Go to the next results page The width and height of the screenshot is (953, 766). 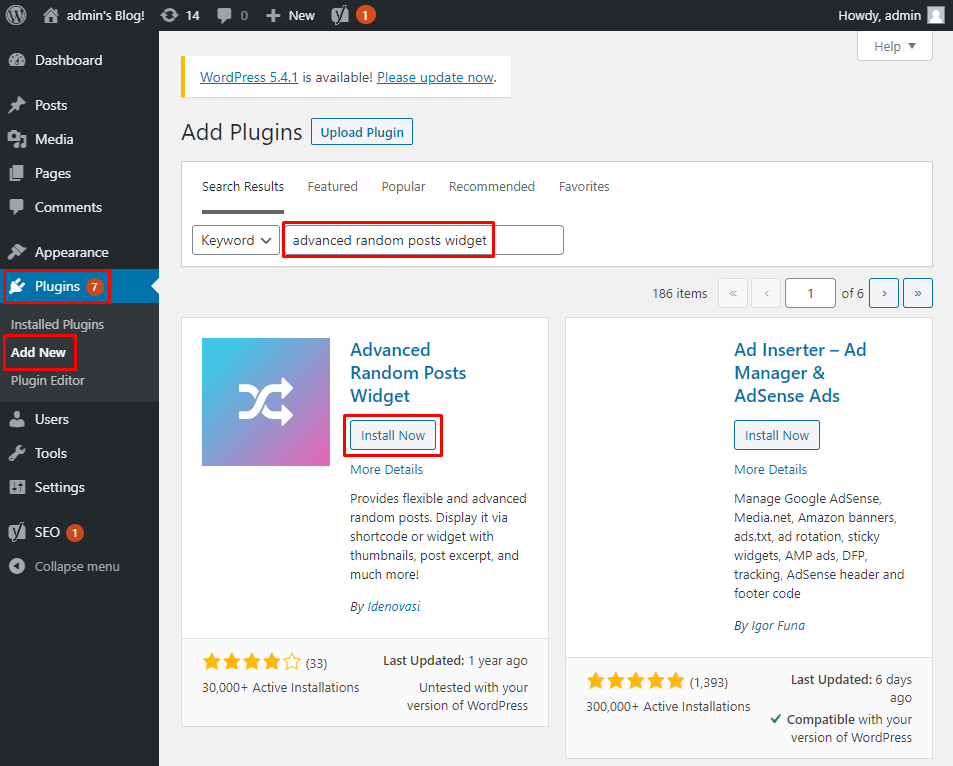(884, 294)
